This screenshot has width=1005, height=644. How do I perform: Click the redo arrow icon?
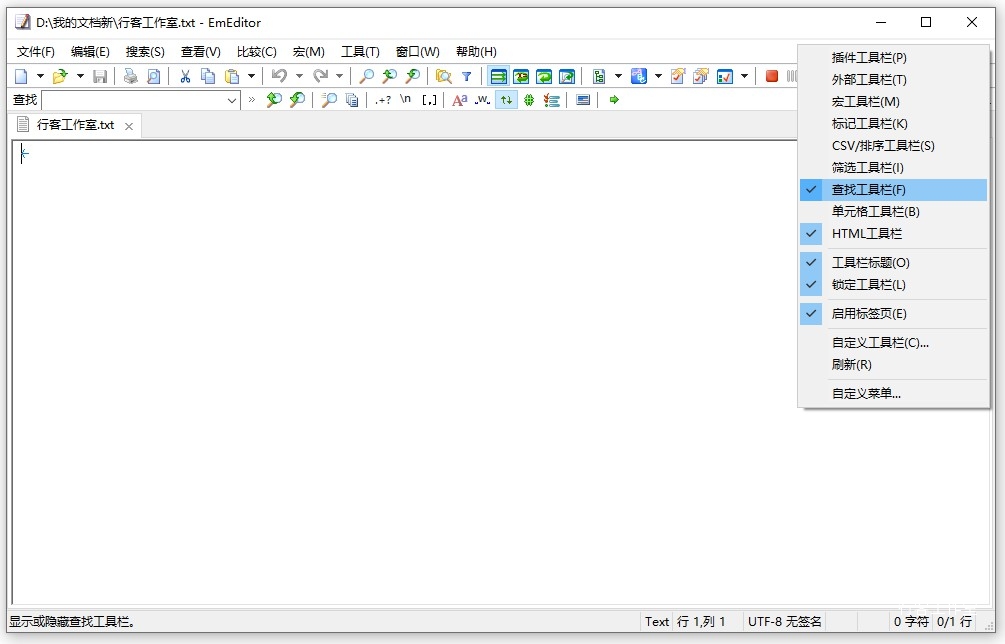click(x=320, y=77)
